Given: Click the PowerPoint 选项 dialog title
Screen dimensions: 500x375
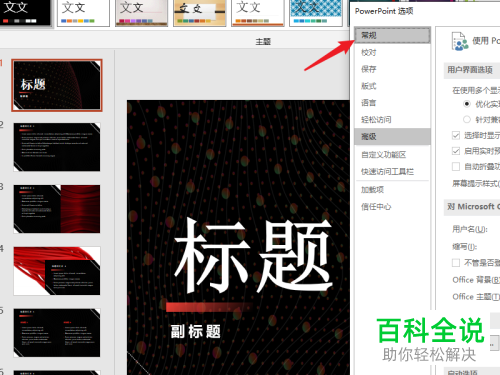Looking at the screenshot, I should 384,11.
